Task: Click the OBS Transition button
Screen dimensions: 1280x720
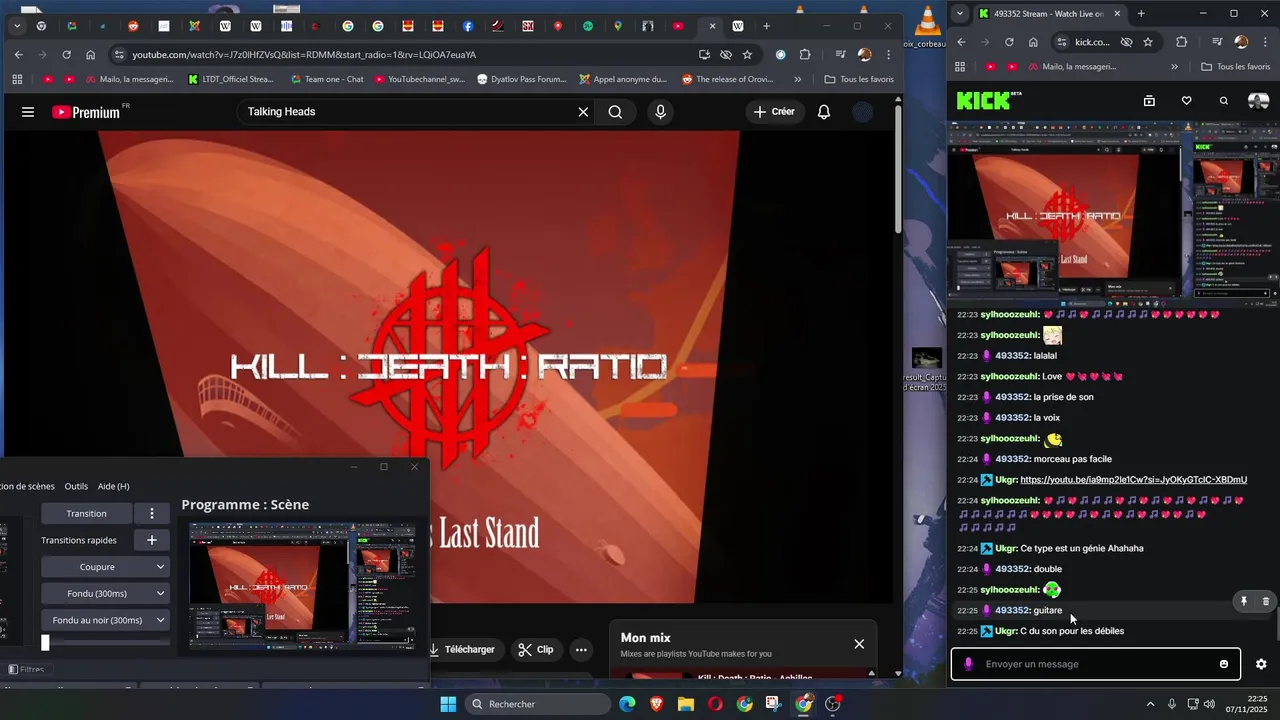Action: coord(87,513)
